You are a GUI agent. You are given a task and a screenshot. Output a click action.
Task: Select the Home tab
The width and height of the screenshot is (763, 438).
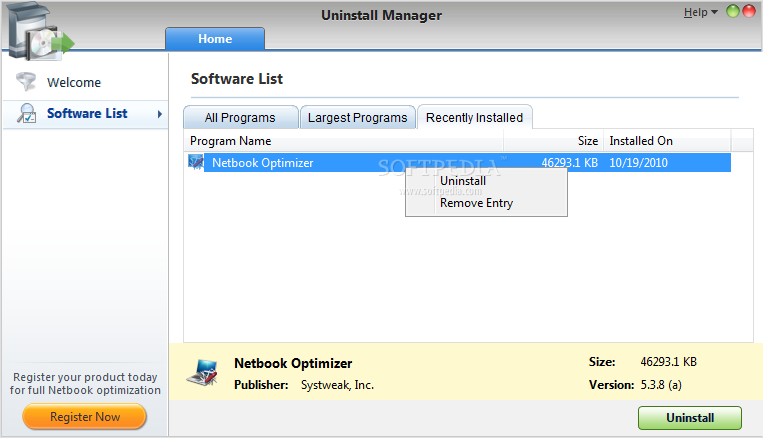click(215, 38)
